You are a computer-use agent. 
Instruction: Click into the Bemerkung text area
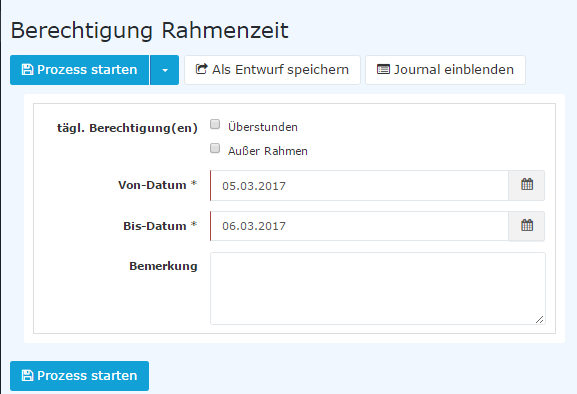tap(378, 288)
